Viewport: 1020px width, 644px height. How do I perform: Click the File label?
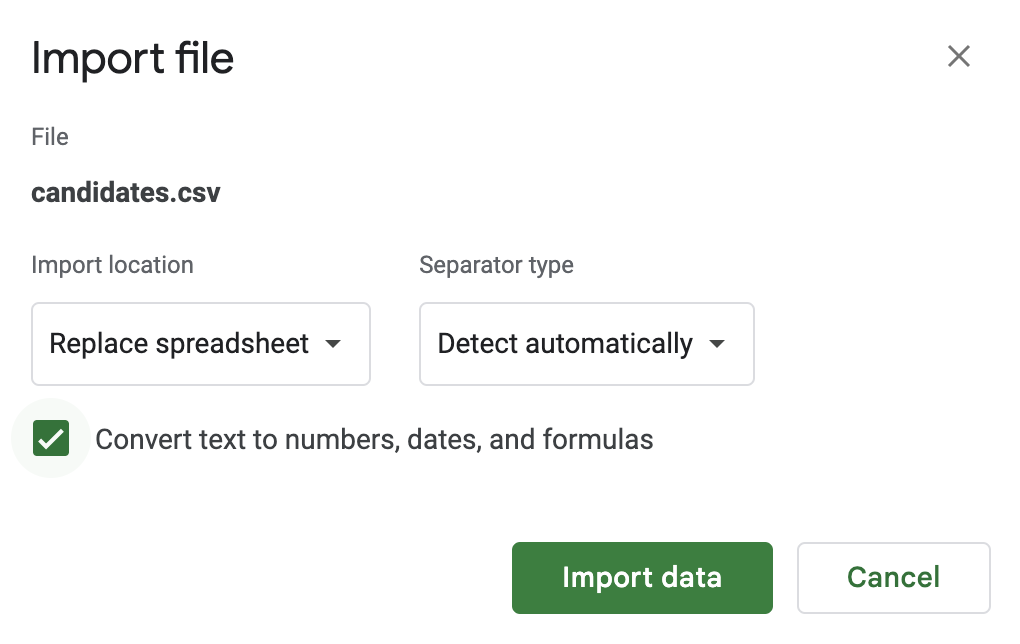click(x=50, y=137)
